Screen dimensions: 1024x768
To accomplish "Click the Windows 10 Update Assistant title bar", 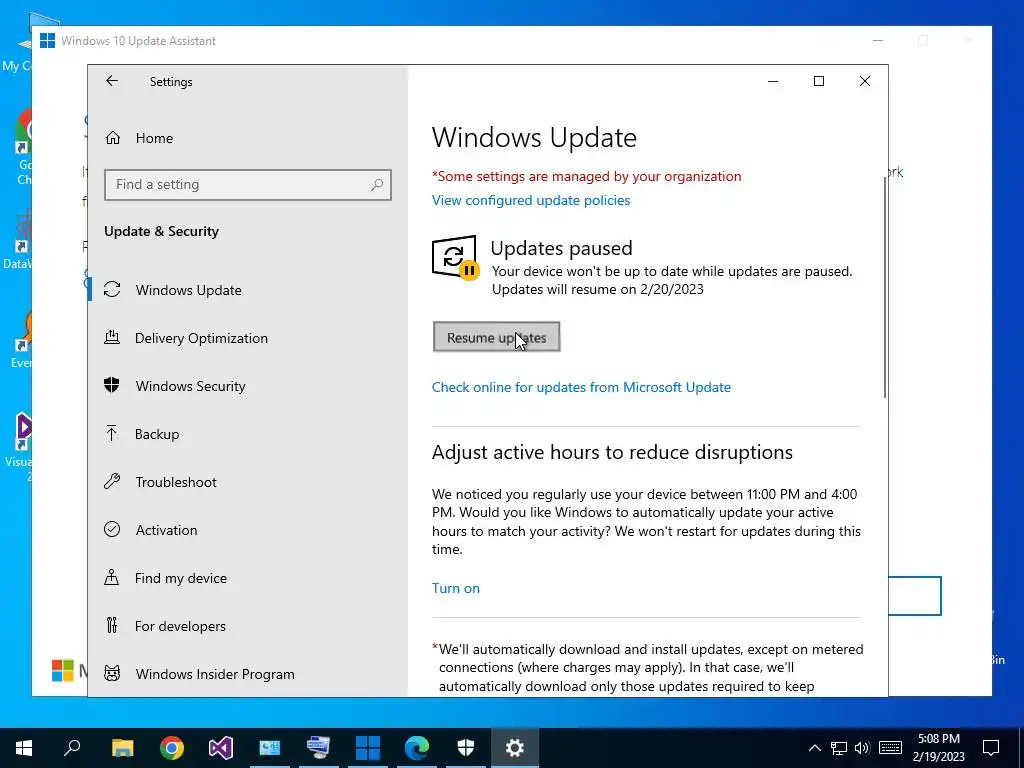I will click(457, 40).
